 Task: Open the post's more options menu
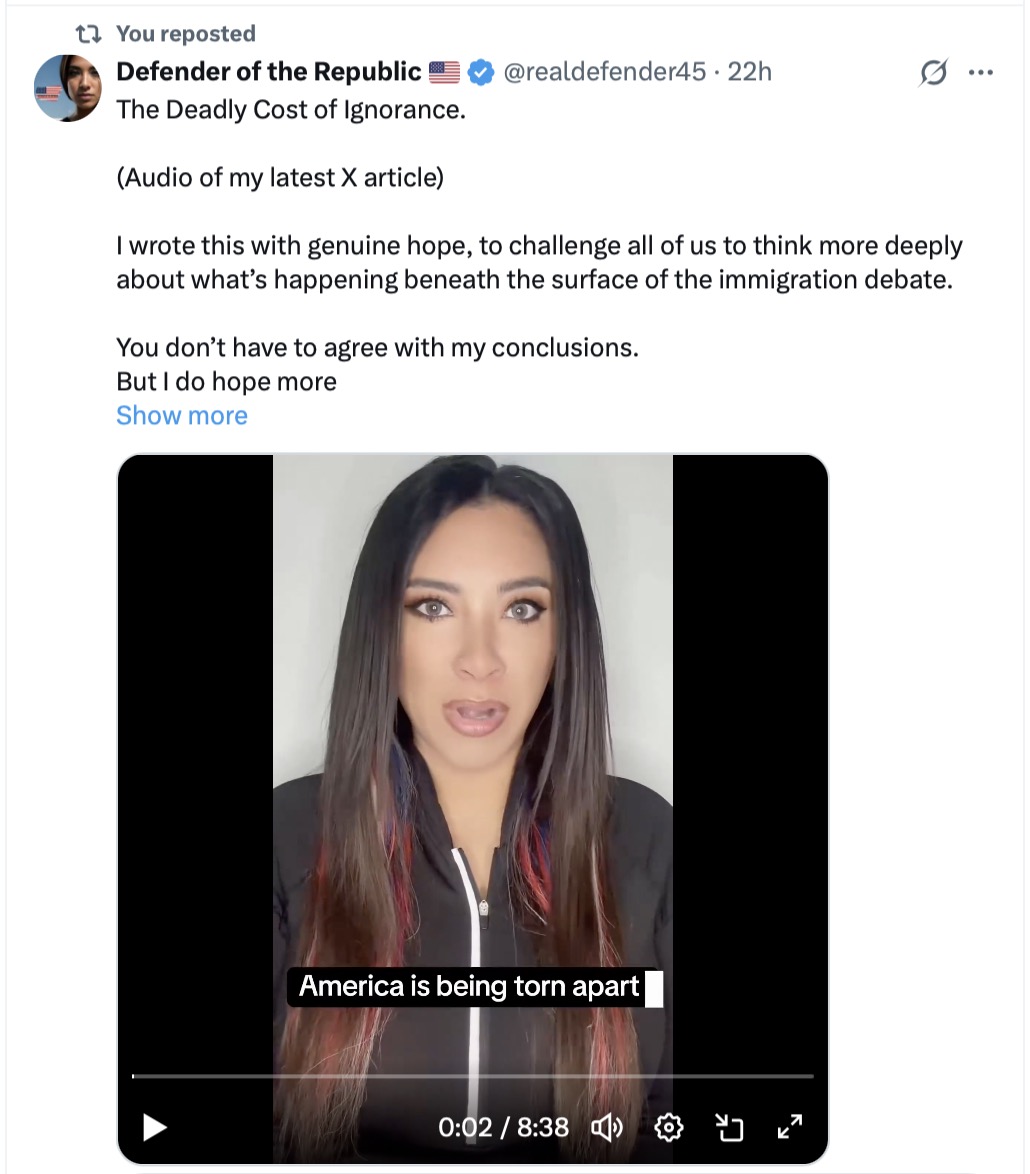(982, 73)
